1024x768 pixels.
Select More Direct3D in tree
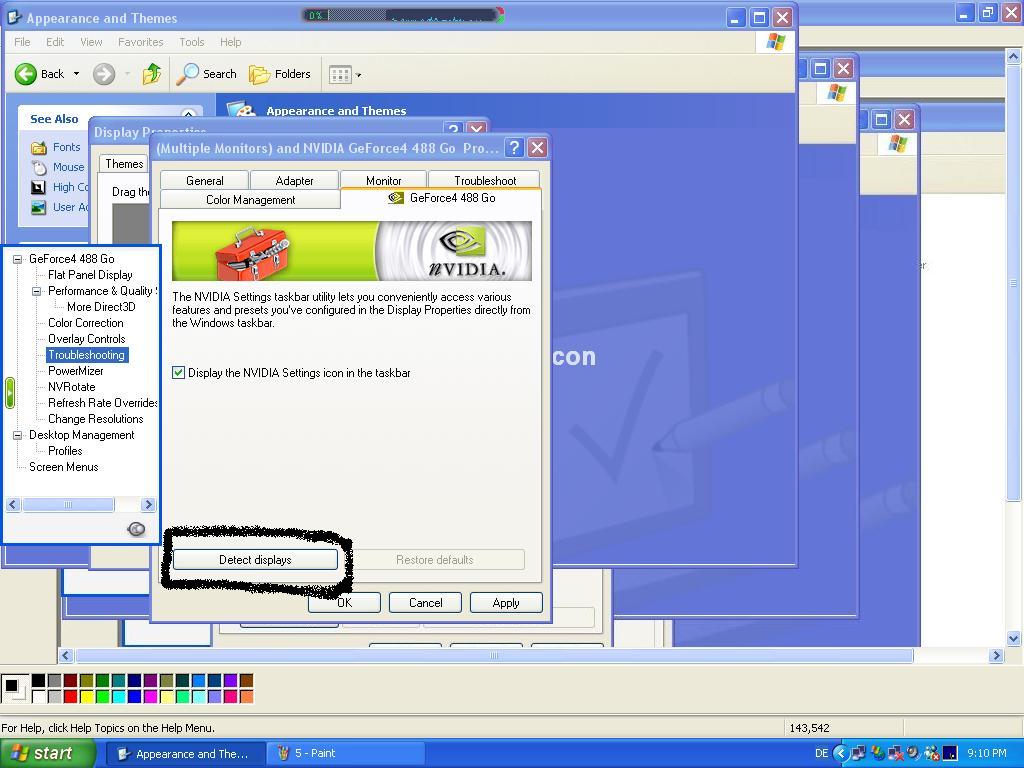(101, 307)
